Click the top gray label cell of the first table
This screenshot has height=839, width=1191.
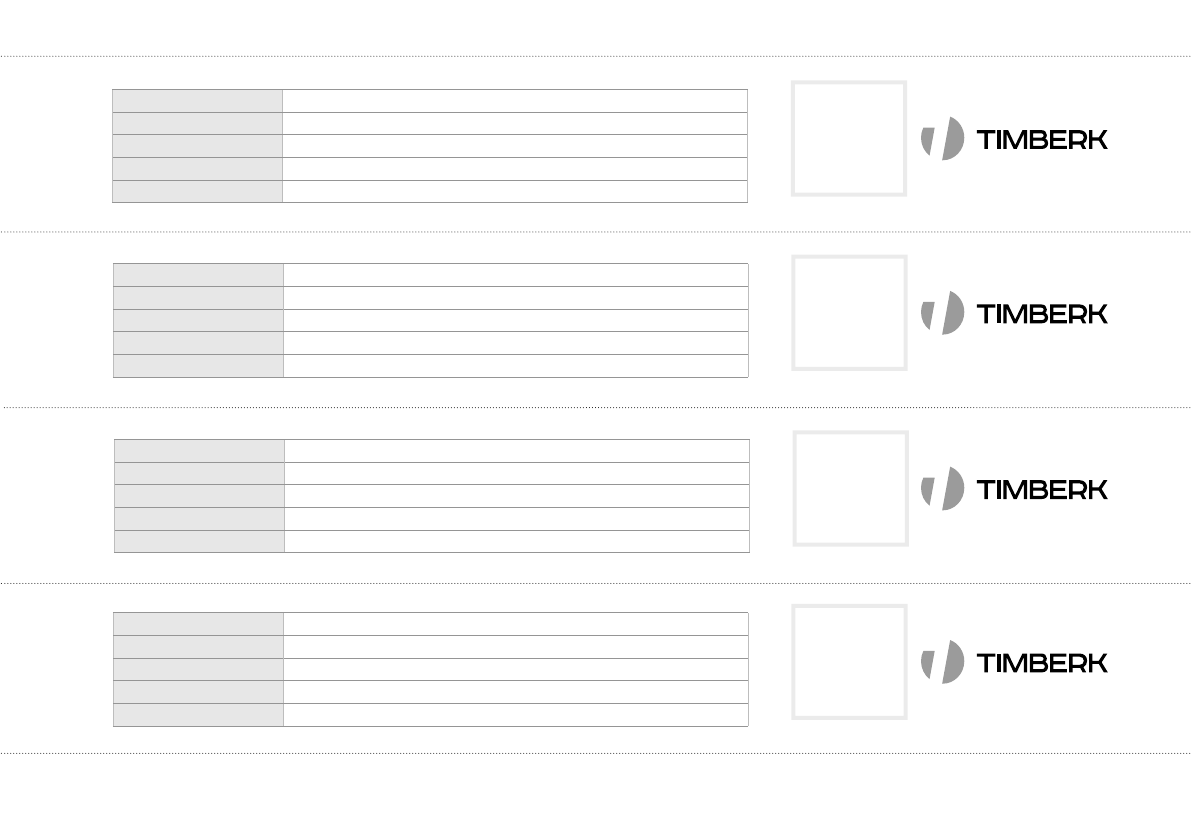tap(198, 101)
